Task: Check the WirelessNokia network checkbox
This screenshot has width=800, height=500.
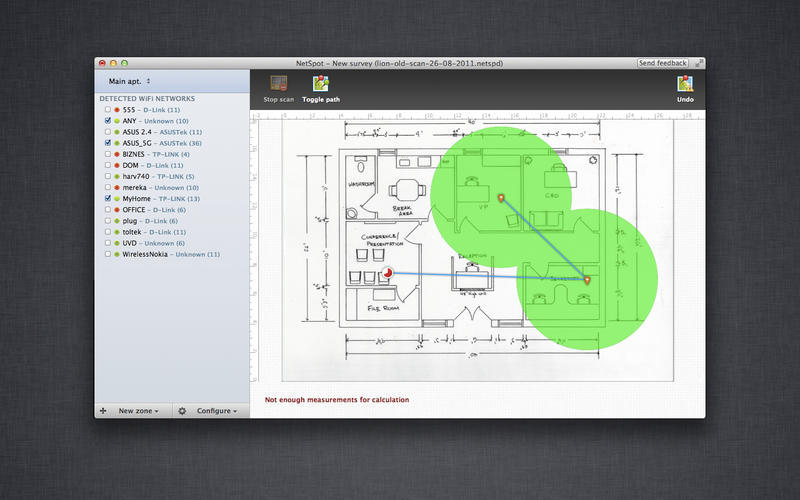Action: (x=109, y=254)
